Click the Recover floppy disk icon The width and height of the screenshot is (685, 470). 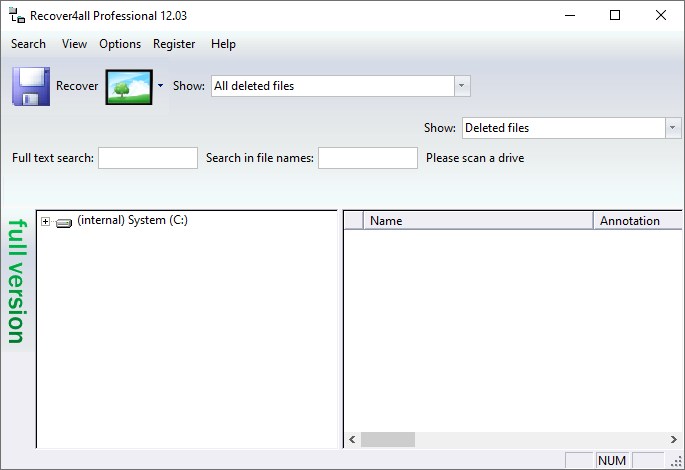pos(31,86)
